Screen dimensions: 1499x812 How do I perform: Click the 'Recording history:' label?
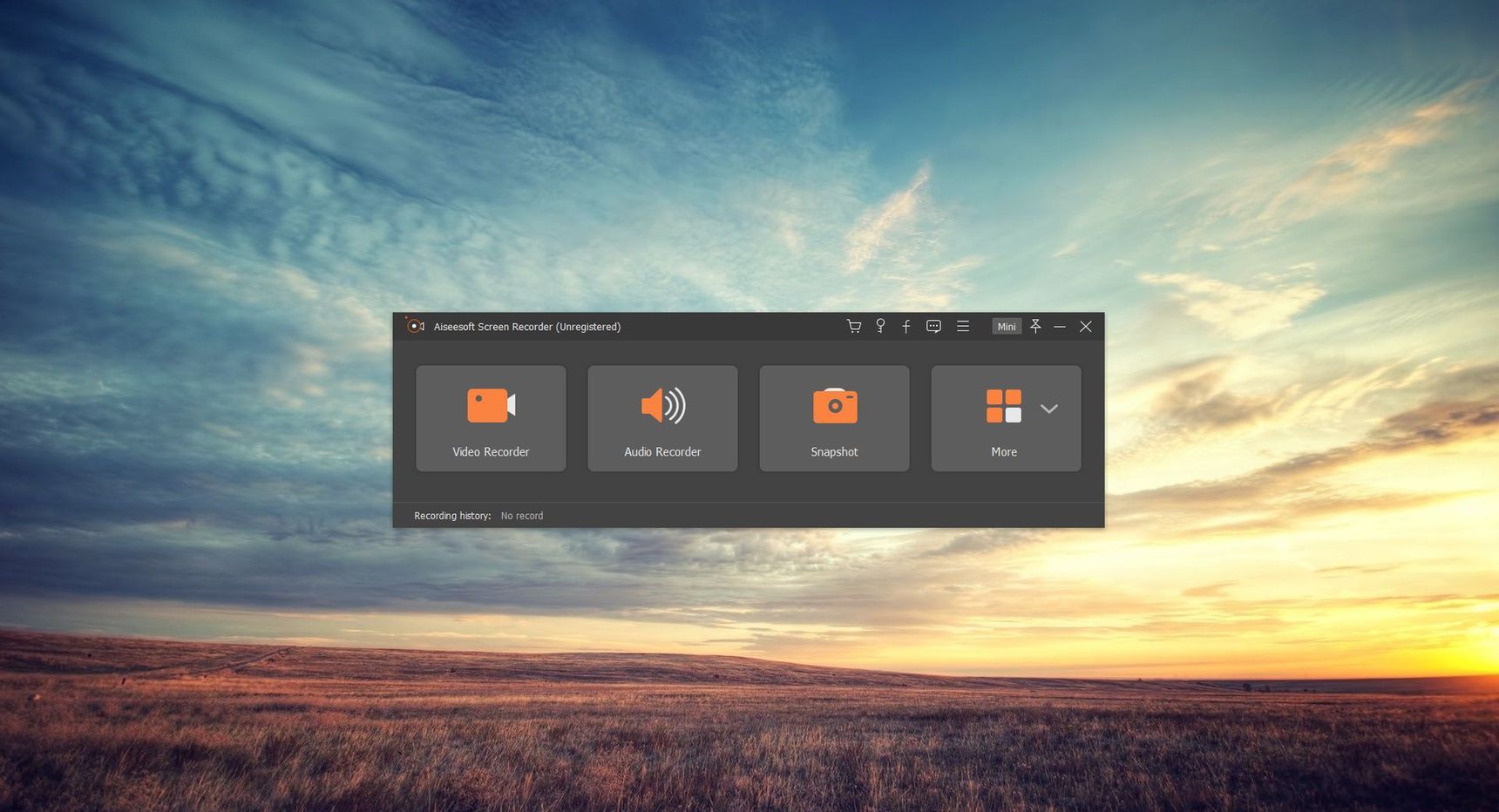coord(452,516)
